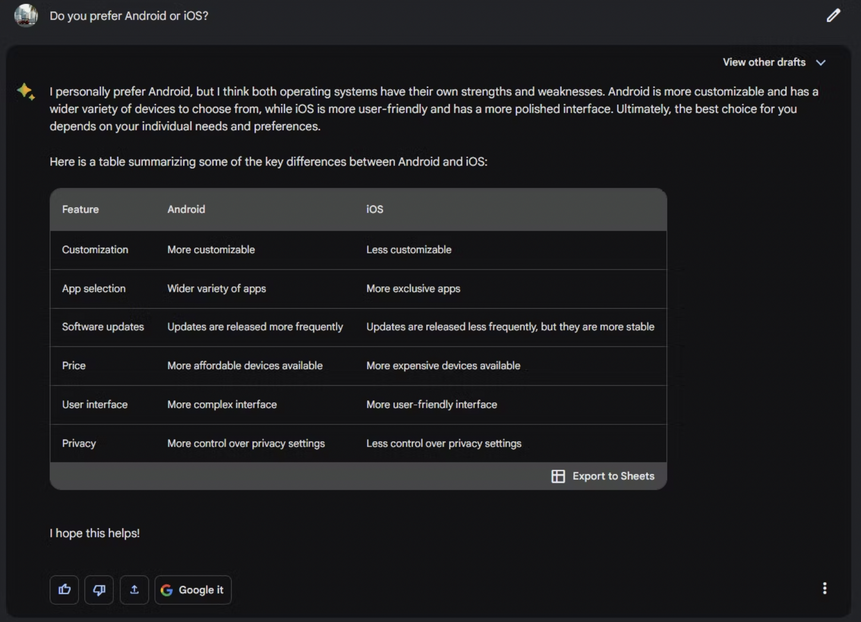Click the pencil icon to edit the prompt
The image size is (861, 622).
[x=833, y=16]
